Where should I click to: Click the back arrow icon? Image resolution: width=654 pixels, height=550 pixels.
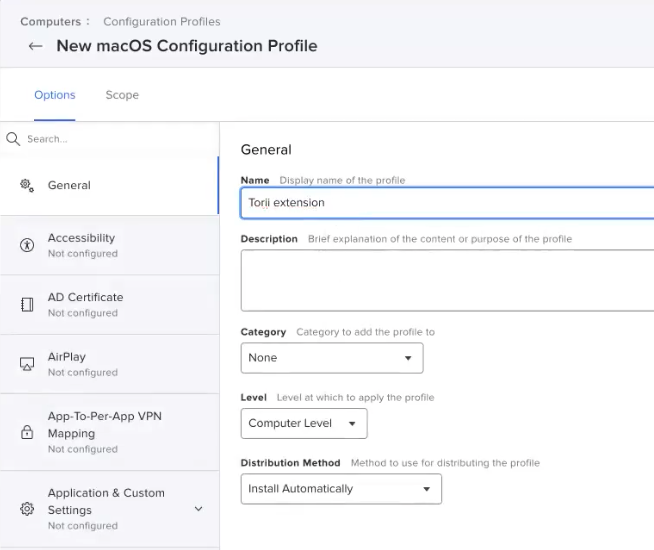[35, 46]
